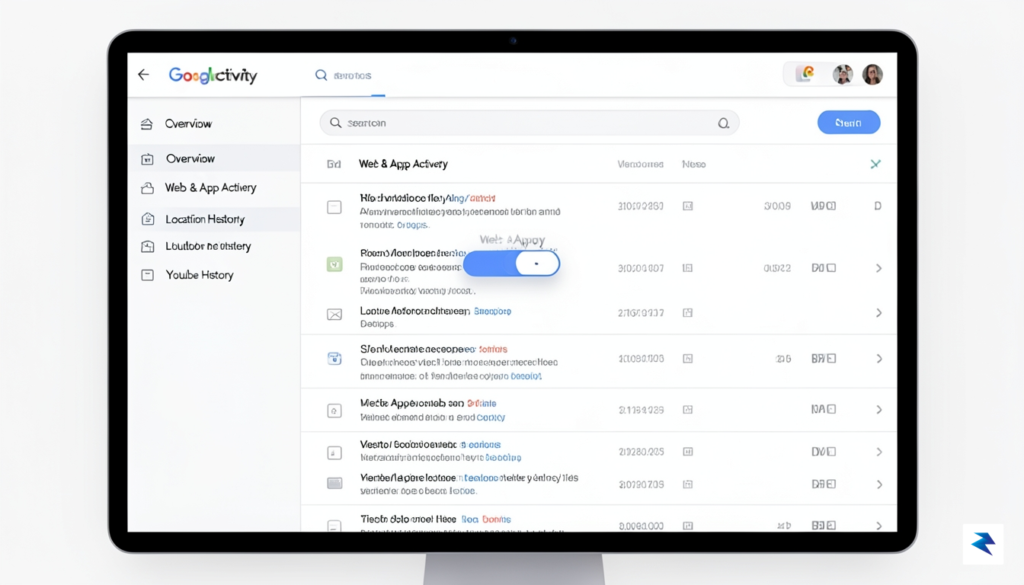Select the highlighted Overview item in the sidebar

pos(214,158)
